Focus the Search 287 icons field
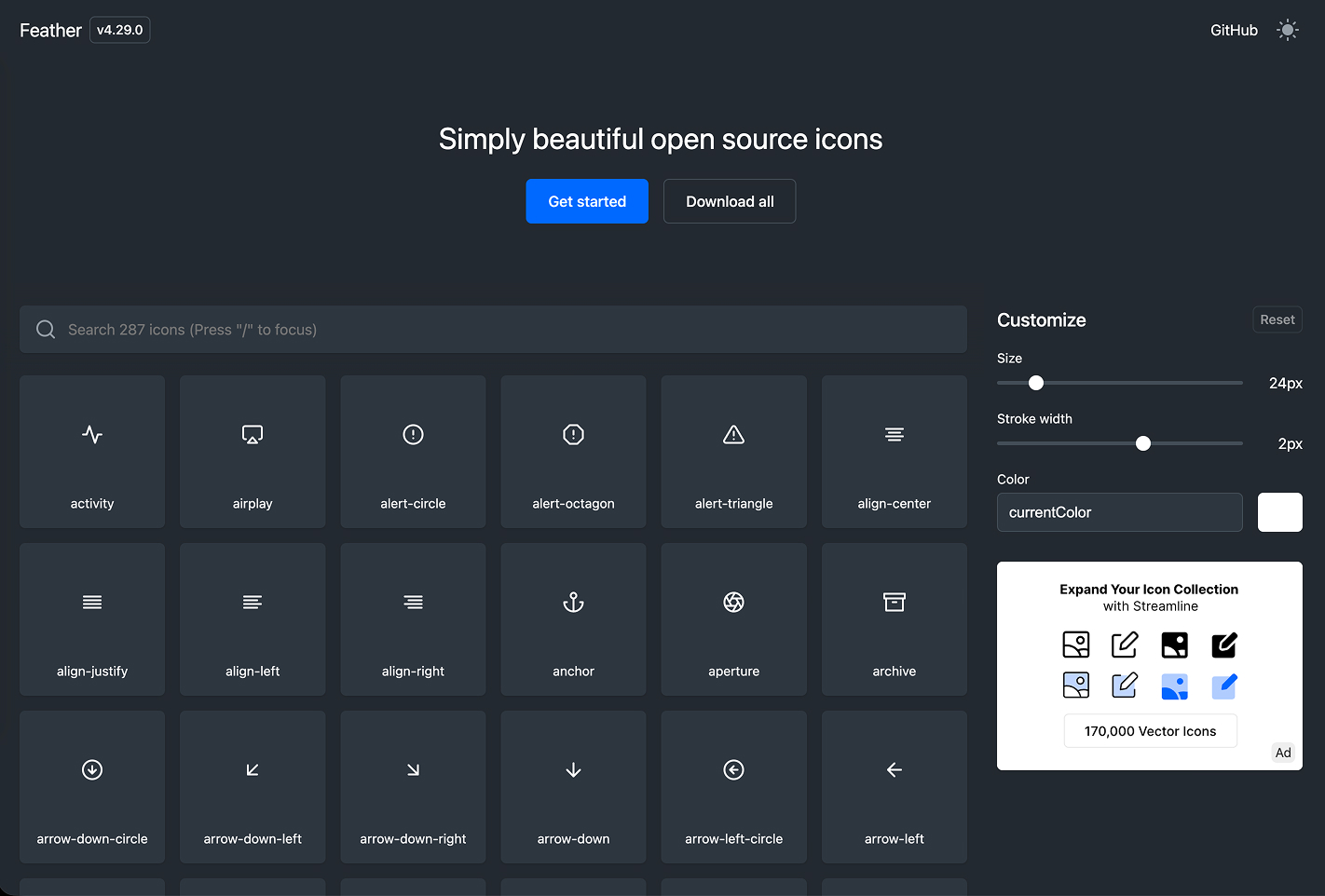The width and height of the screenshot is (1325, 896). click(x=493, y=330)
